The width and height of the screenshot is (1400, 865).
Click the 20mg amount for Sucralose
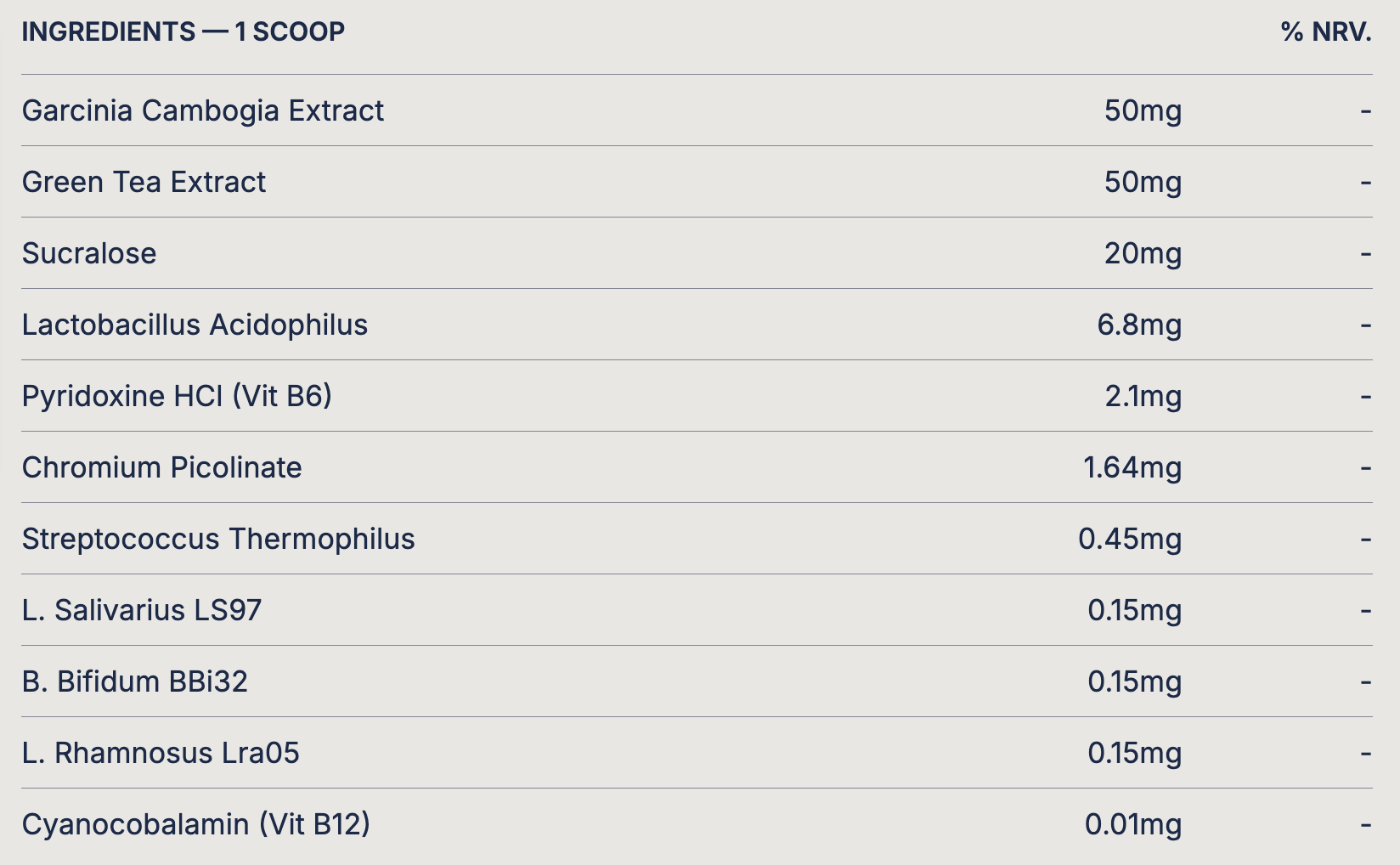[x=1143, y=253]
